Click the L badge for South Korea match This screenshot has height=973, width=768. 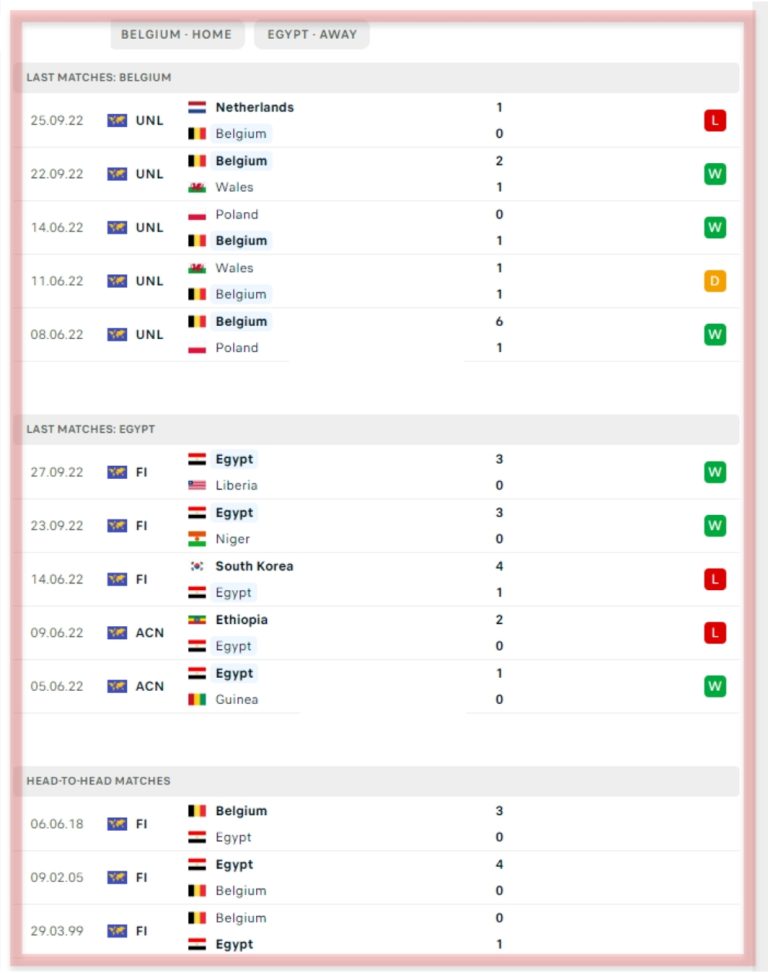(x=714, y=579)
